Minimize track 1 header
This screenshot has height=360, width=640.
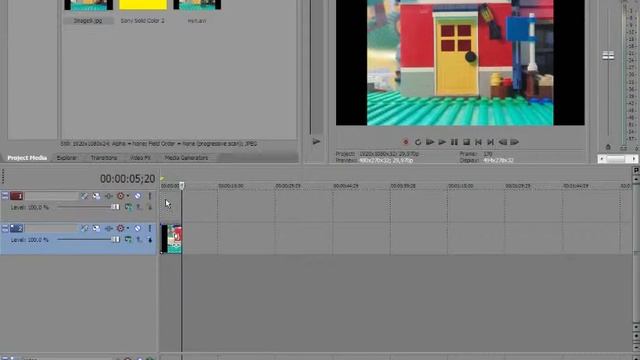[x=5, y=196]
